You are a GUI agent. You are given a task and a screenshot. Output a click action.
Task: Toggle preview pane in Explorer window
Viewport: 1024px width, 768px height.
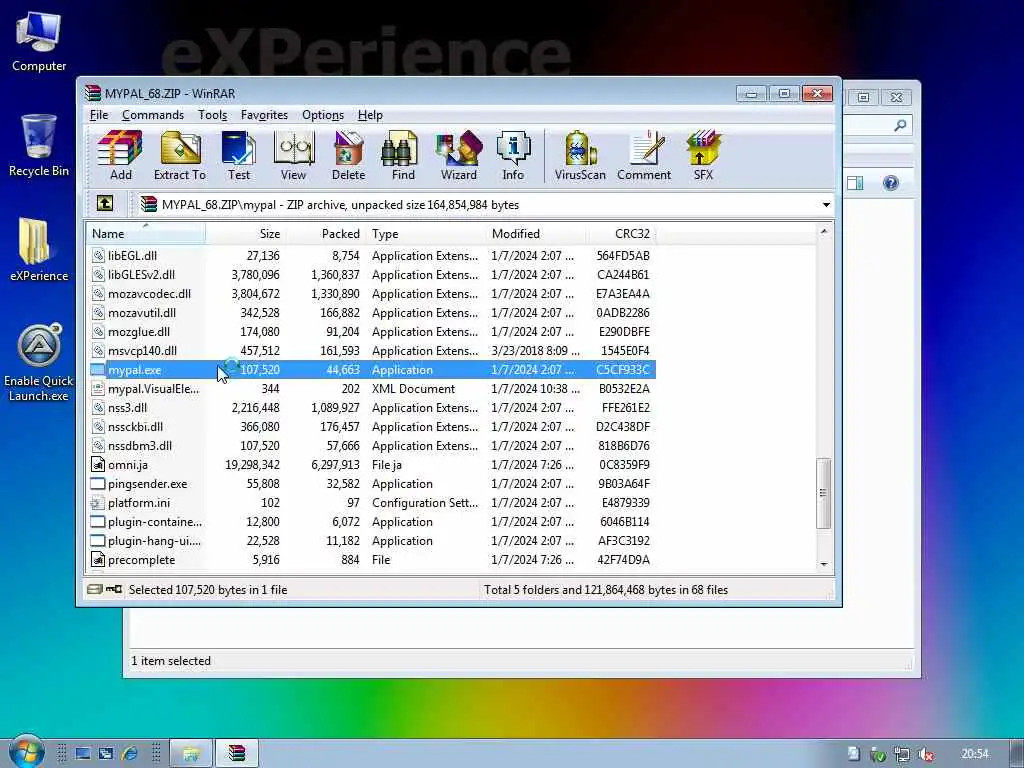coord(855,183)
